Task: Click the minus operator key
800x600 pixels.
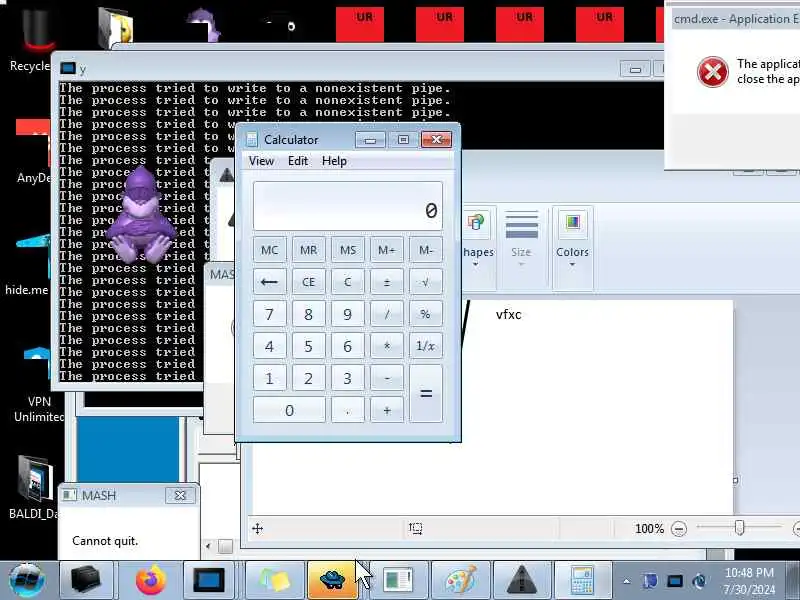Action: click(387, 378)
